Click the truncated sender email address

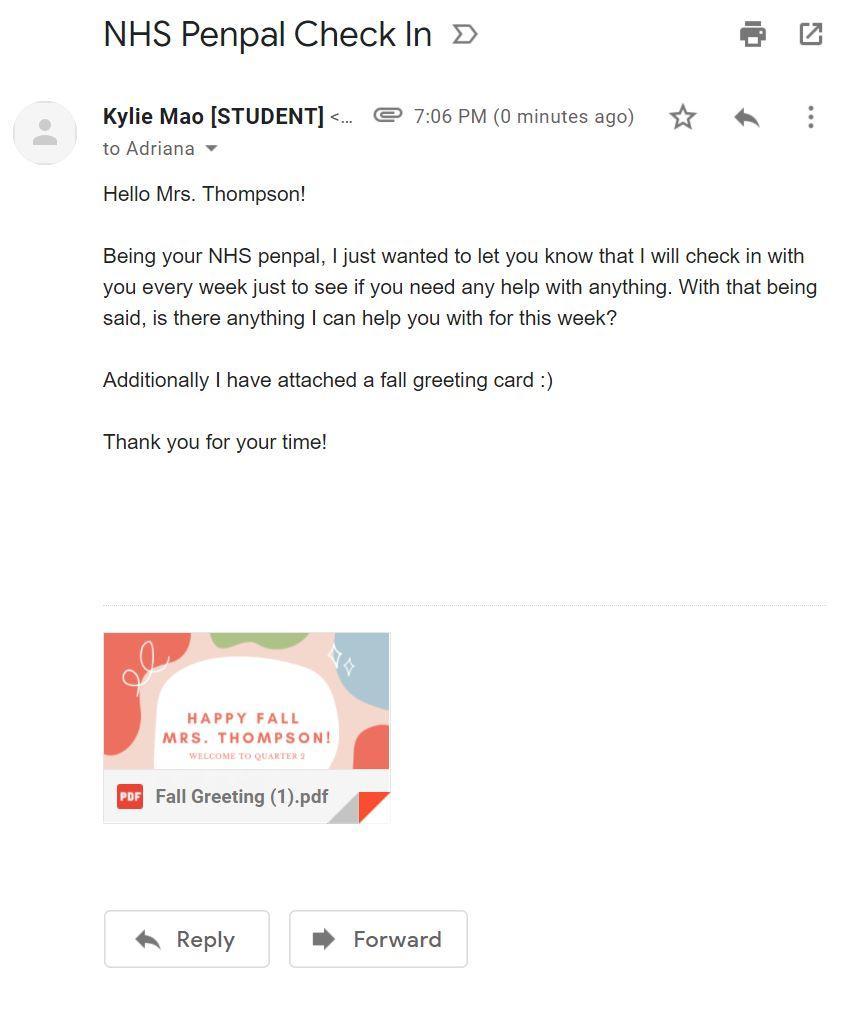point(342,118)
